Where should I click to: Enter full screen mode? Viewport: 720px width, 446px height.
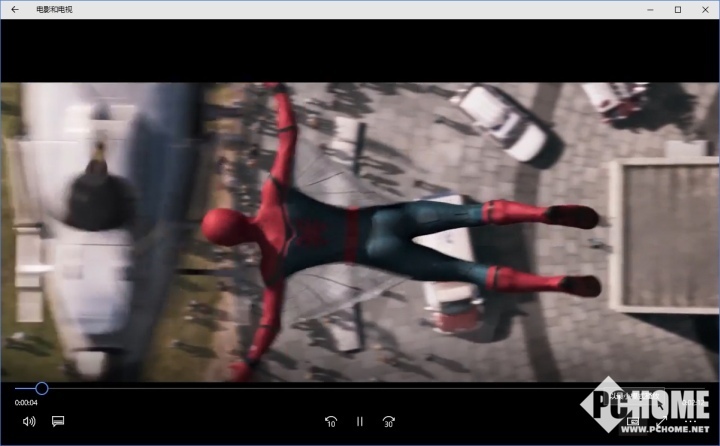pyautogui.click(x=661, y=422)
